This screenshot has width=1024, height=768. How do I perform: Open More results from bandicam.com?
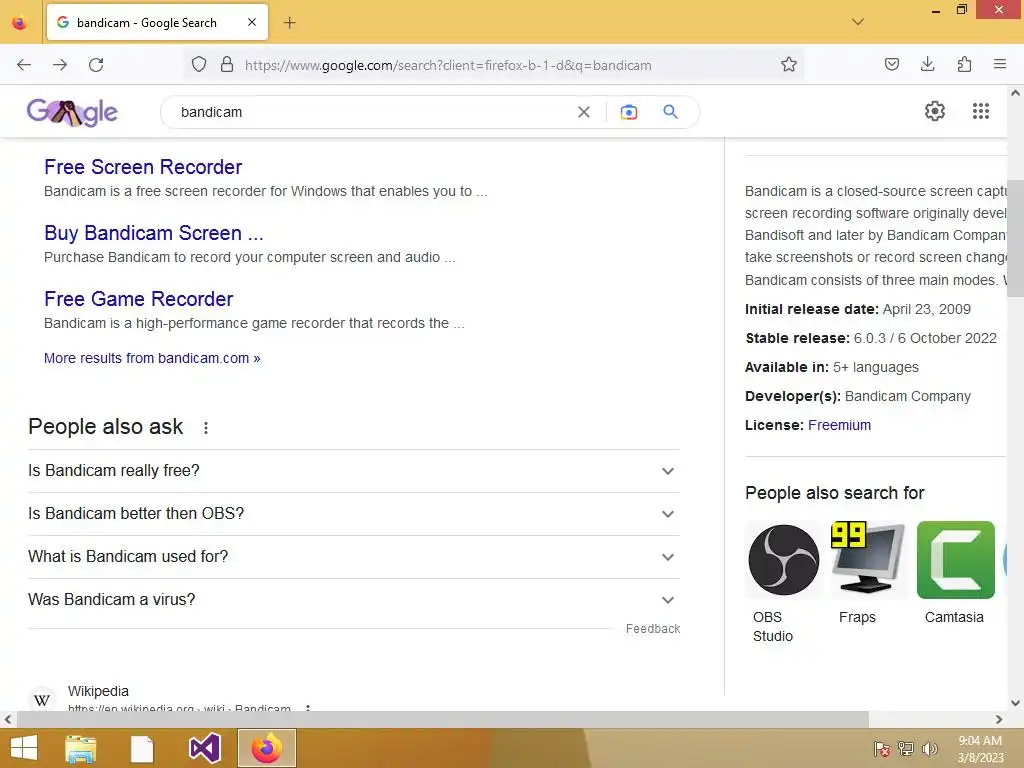coord(152,359)
